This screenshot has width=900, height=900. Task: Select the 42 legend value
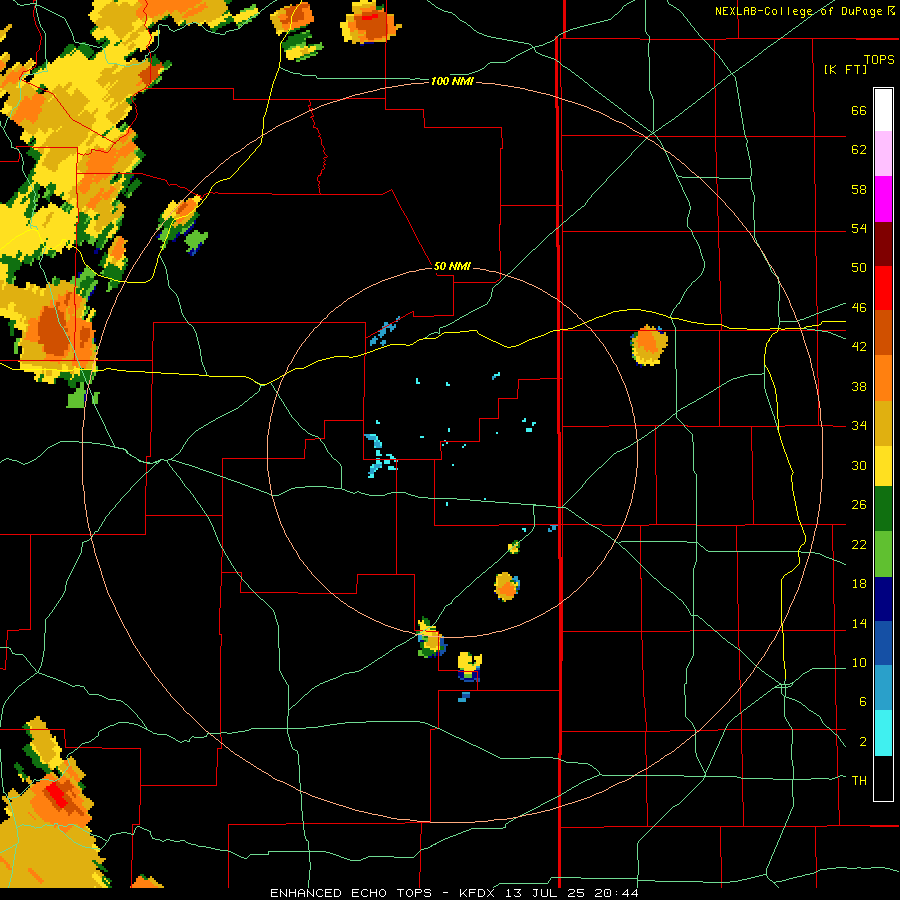(x=859, y=347)
